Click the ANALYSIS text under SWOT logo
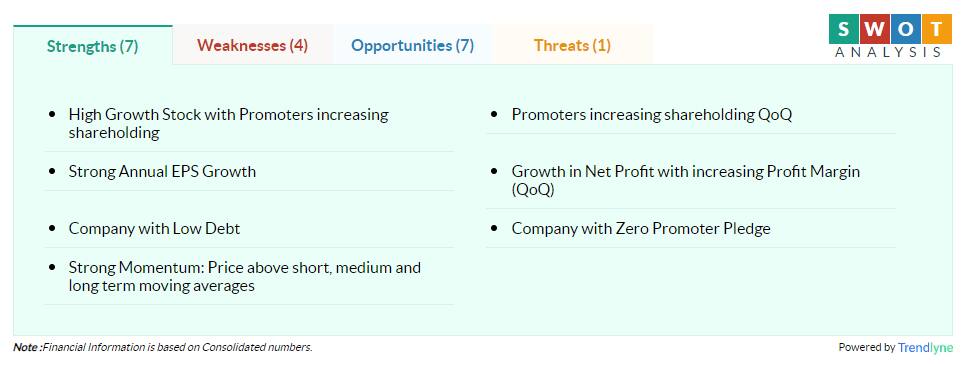Viewport: 963px width, 365px height. [888, 52]
